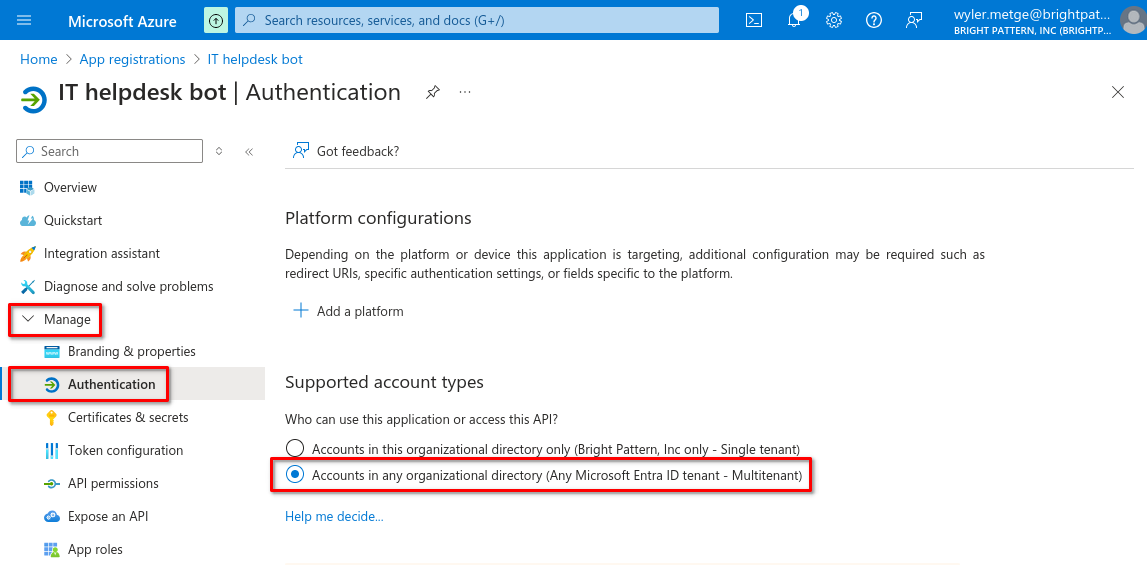Click the API permissions arrow icon
This screenshot has height=565, width=1147.
(x=52, y=483)
